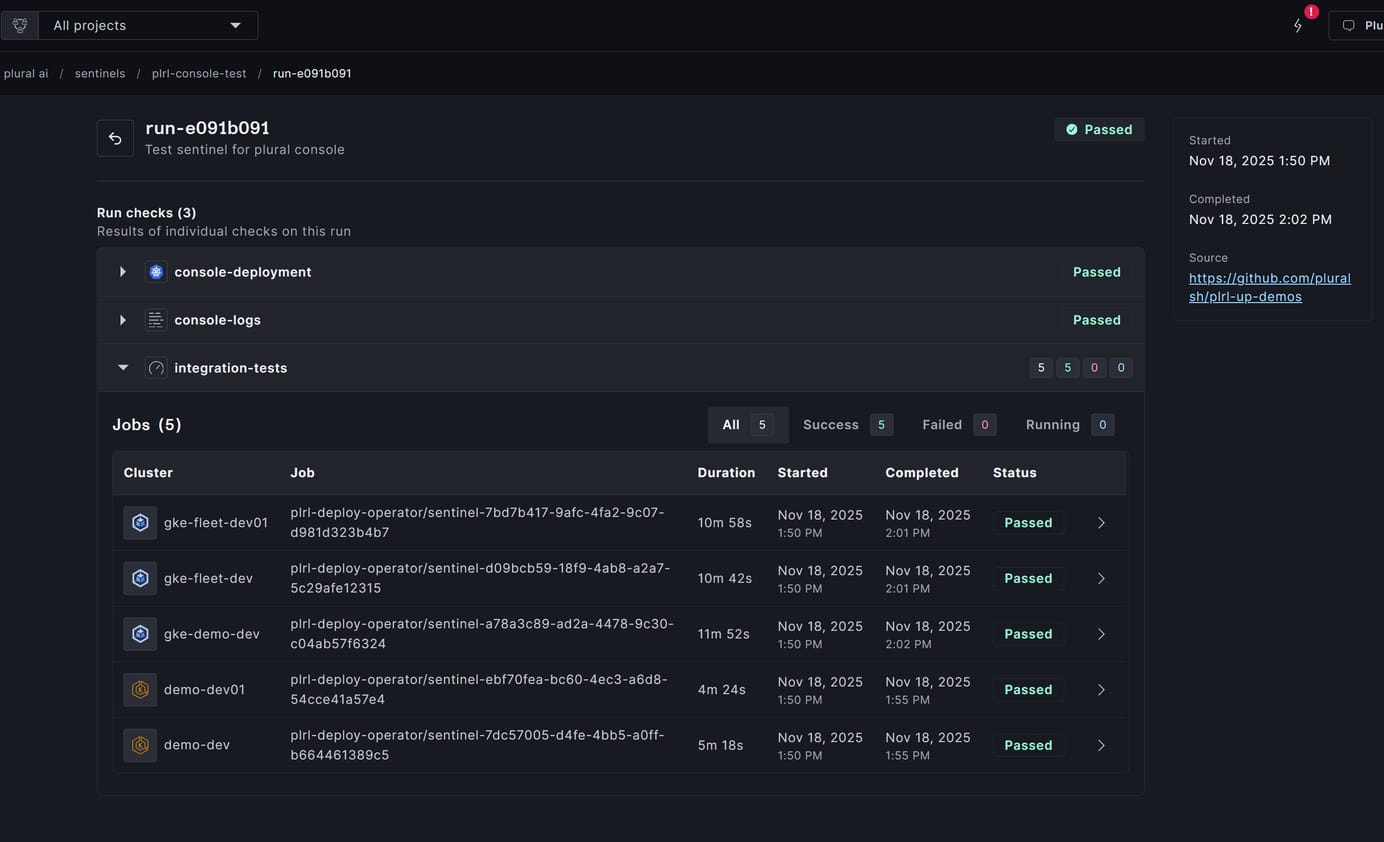Collapse the integration-tests check
1384x842 pixels.
tap(123, 368)
